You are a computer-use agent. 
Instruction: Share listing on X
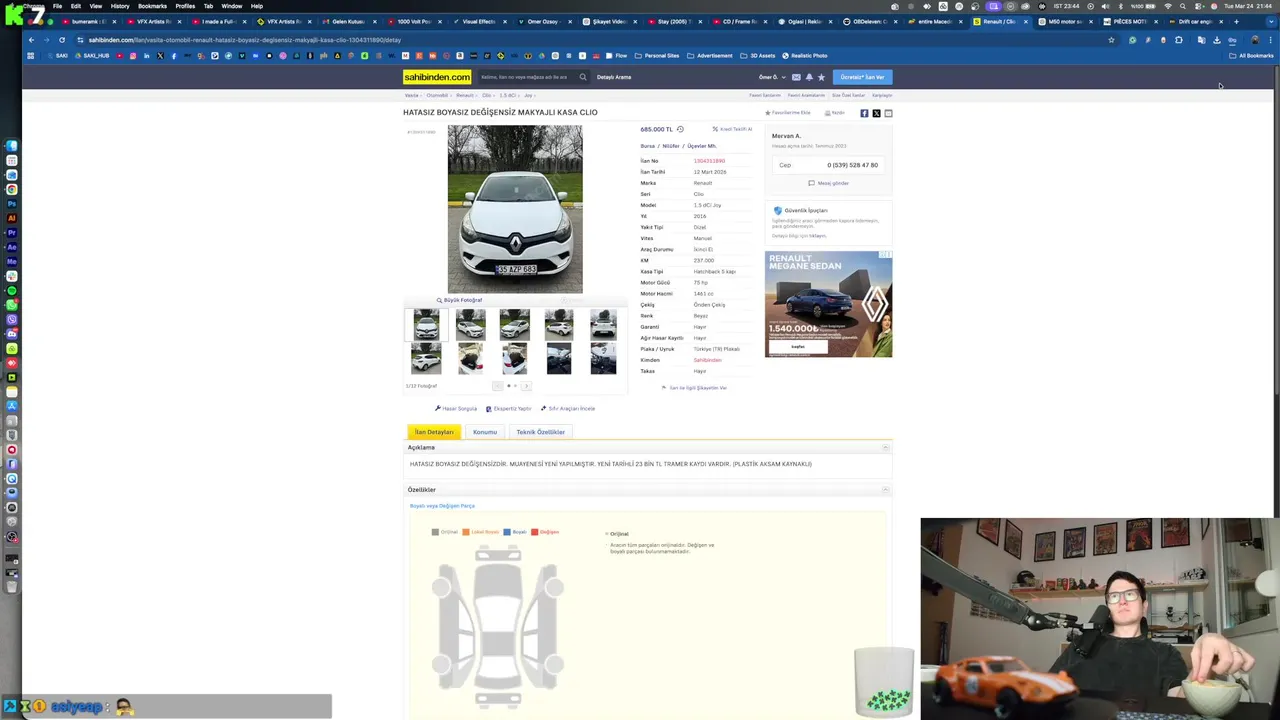click(876, 113)
